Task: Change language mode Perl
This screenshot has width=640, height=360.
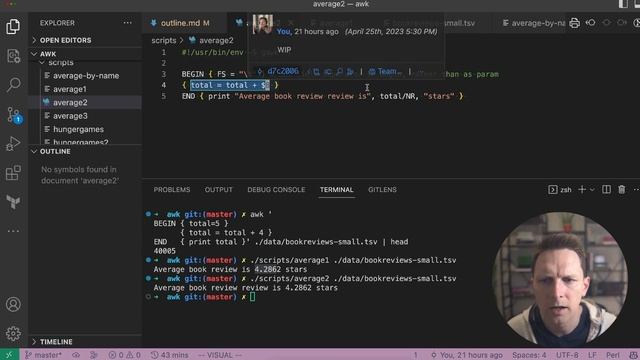Action: click(x=613, y=355)
